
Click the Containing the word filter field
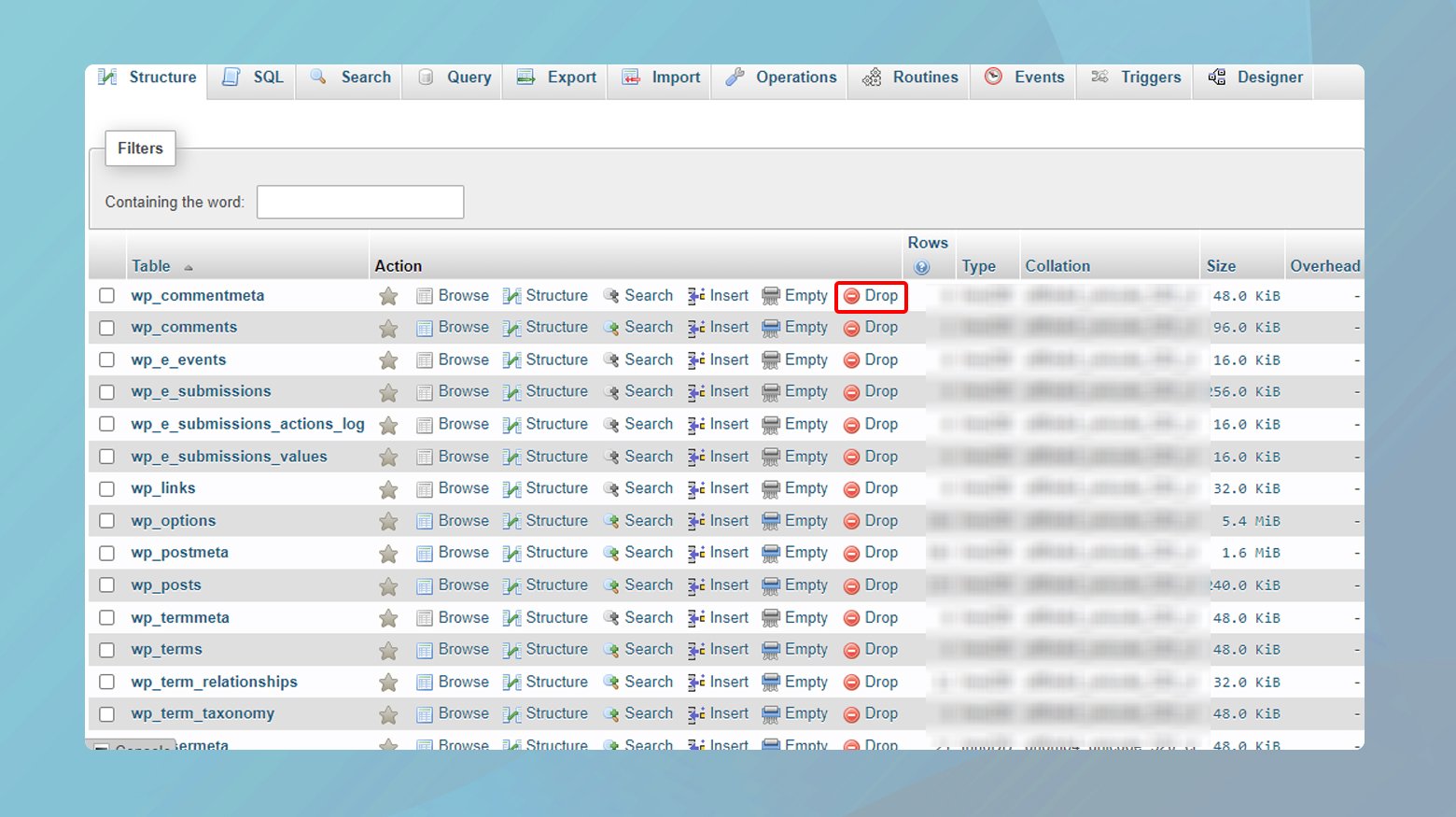(x=360, y=202)
